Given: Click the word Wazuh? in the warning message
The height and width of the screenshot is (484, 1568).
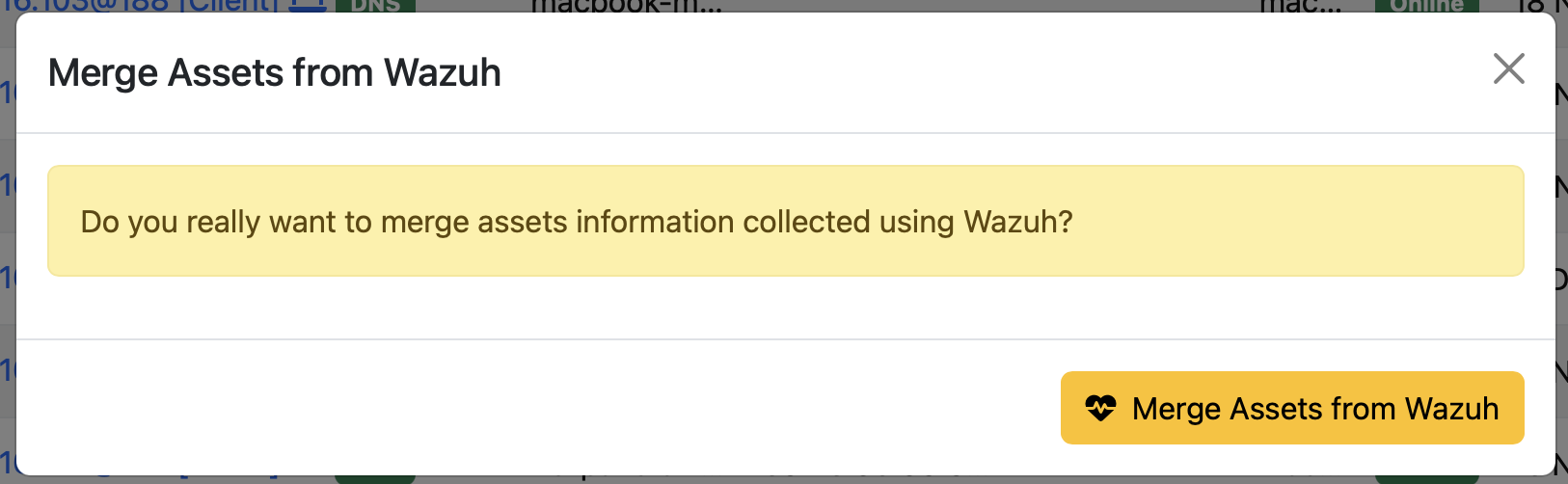Looking at the screenshot, I should pyautogui.click(x=1018, y=222).
